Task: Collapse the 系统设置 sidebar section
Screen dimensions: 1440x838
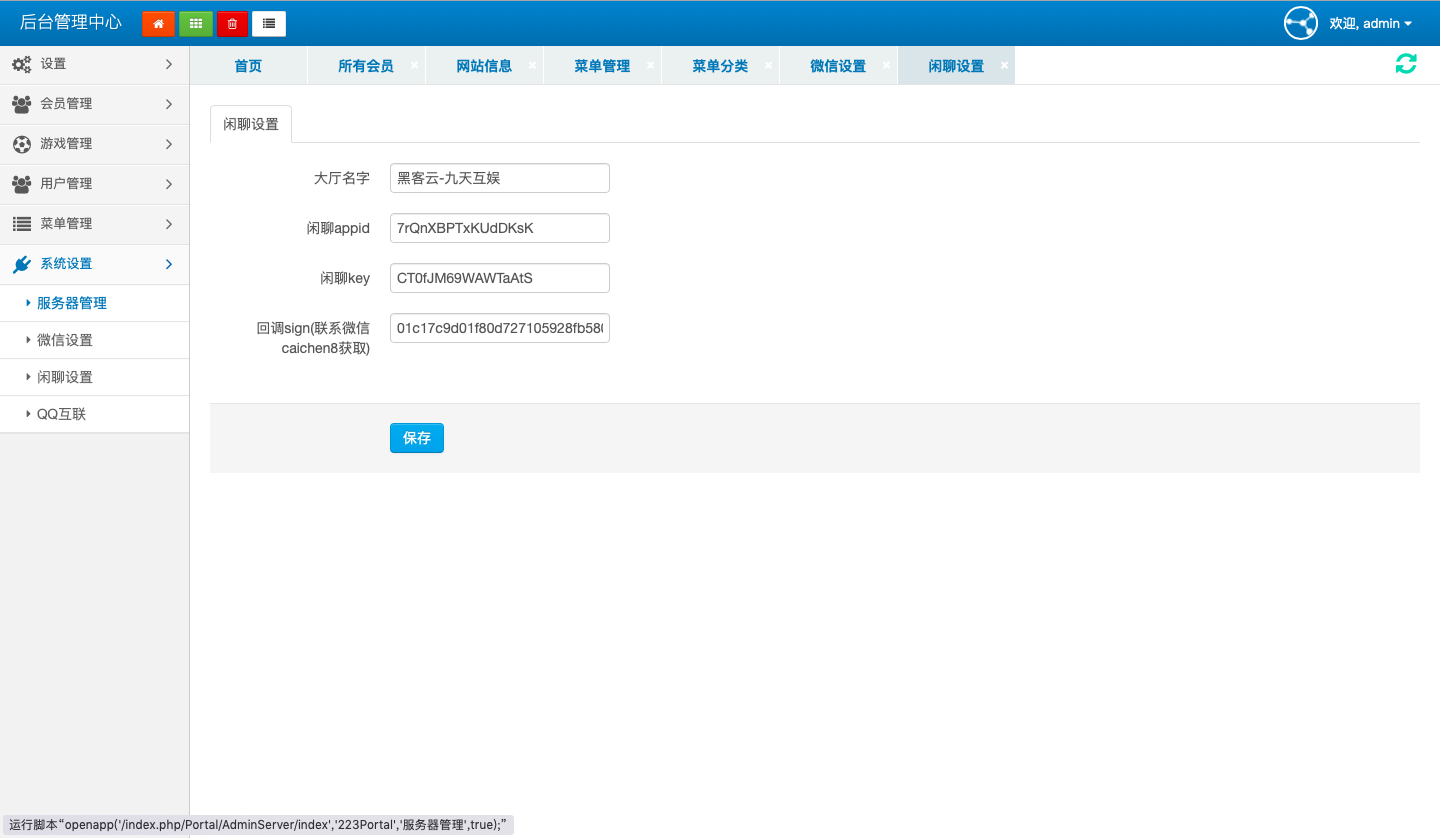Action: point(94,264)
